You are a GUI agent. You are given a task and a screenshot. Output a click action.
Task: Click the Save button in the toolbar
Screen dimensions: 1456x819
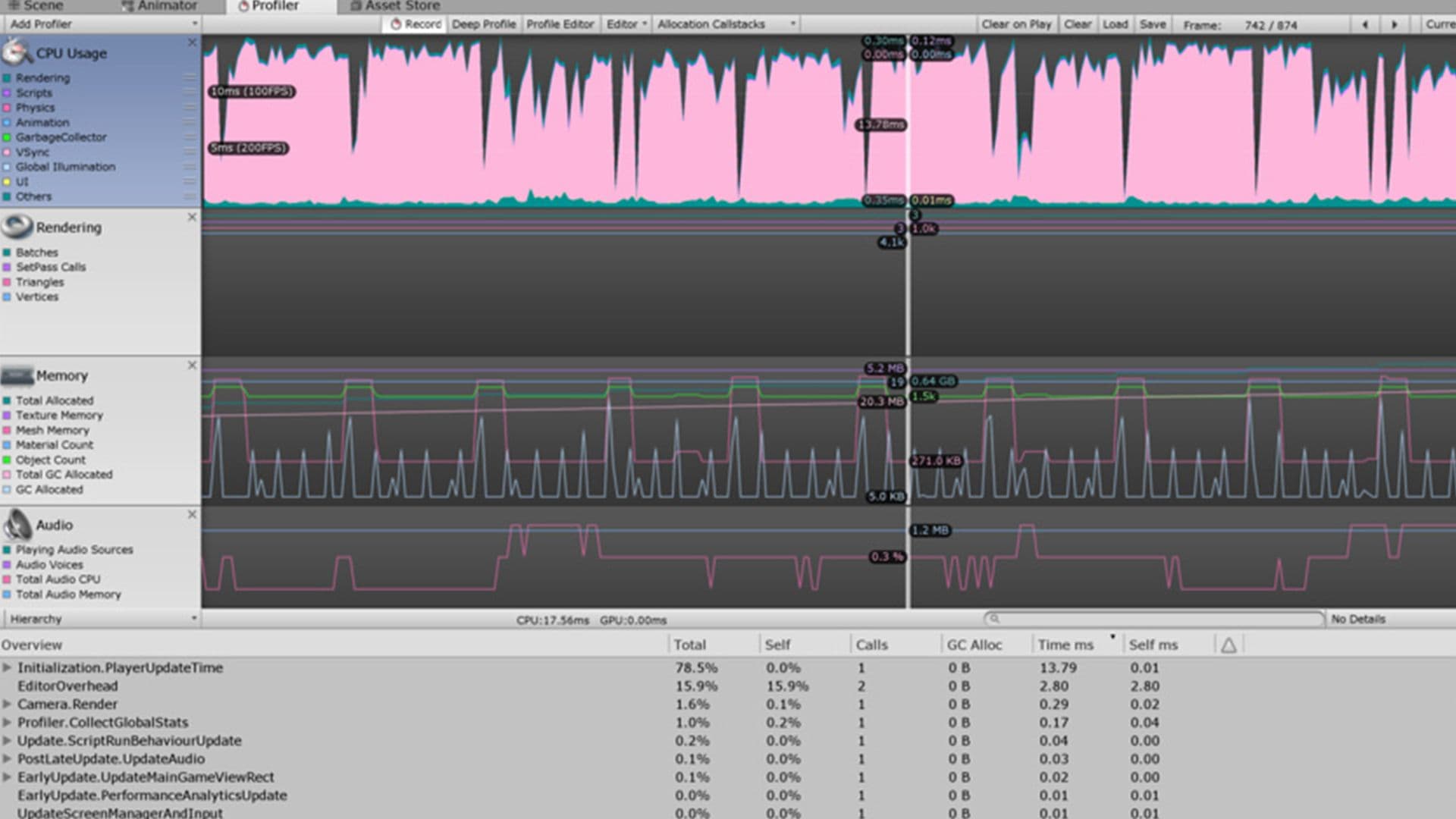[1152, 24]
